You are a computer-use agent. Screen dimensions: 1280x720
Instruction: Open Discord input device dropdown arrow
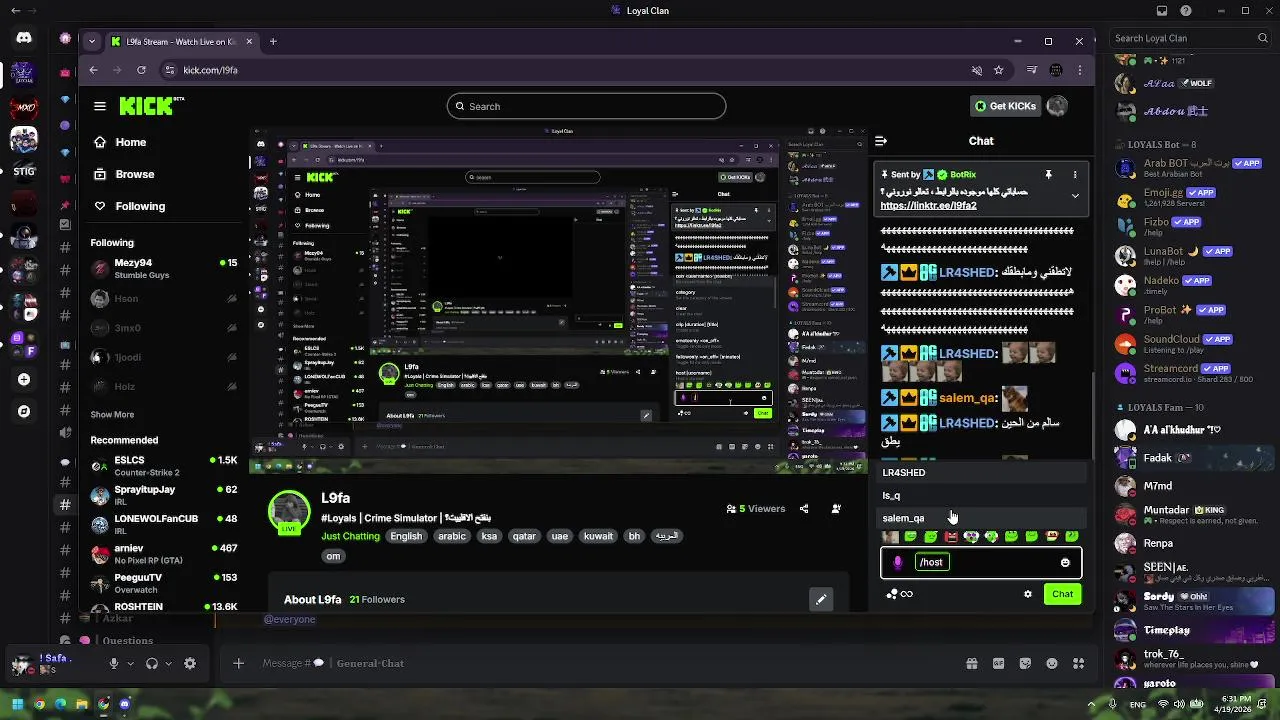point(130,663)
